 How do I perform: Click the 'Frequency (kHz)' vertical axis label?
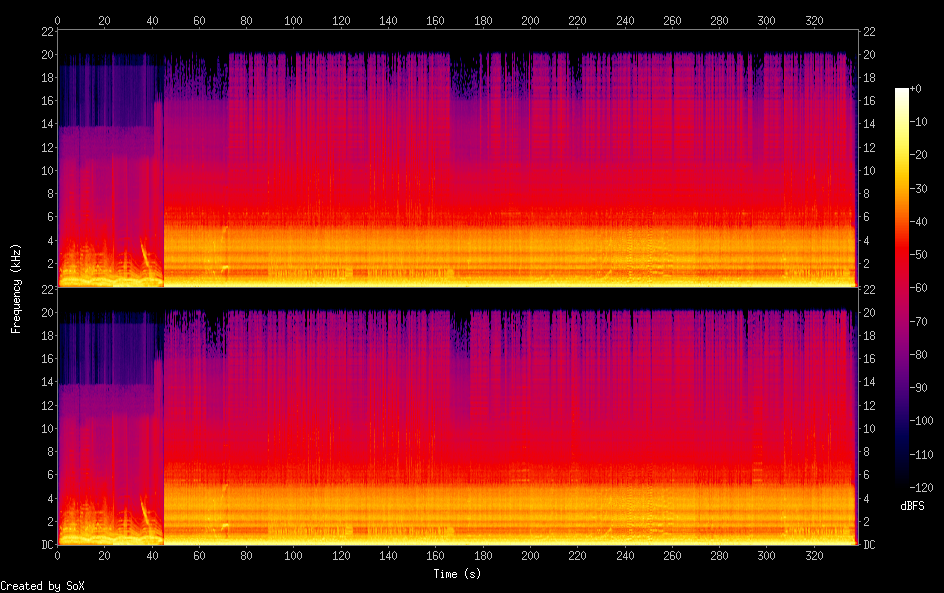tap(16, 287)
